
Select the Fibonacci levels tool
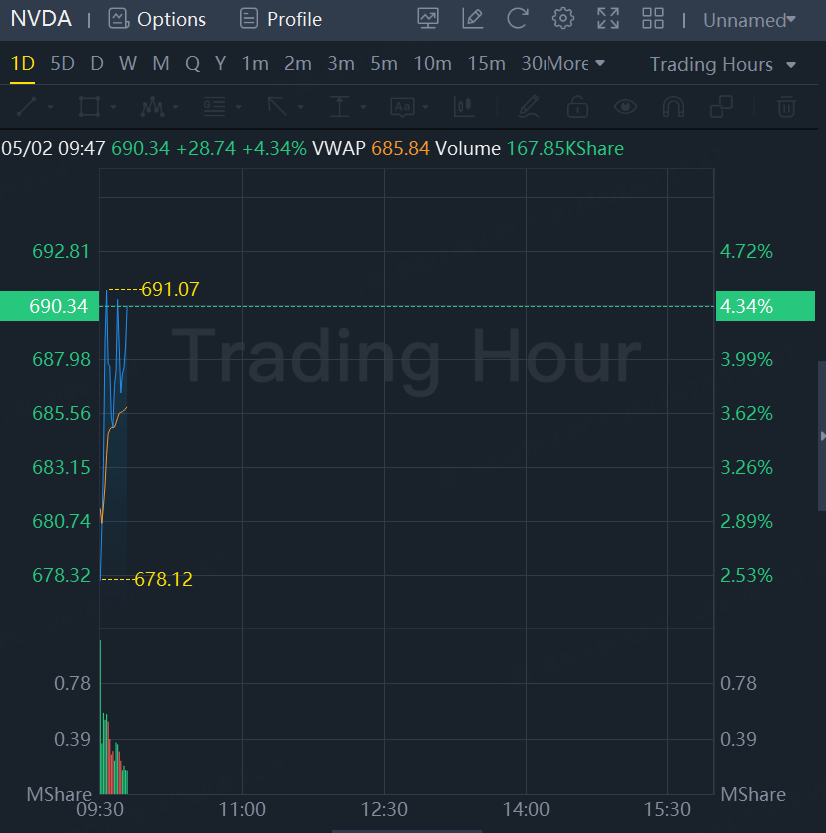(215, 107)
